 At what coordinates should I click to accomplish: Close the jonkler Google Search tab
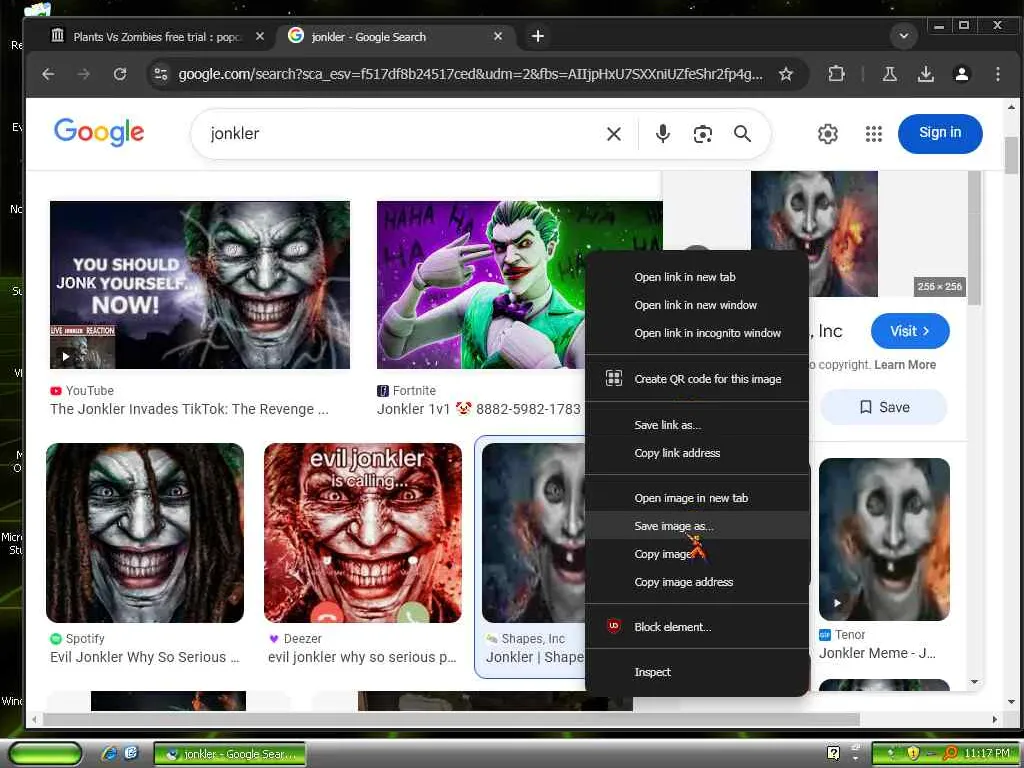coord(498,37)
